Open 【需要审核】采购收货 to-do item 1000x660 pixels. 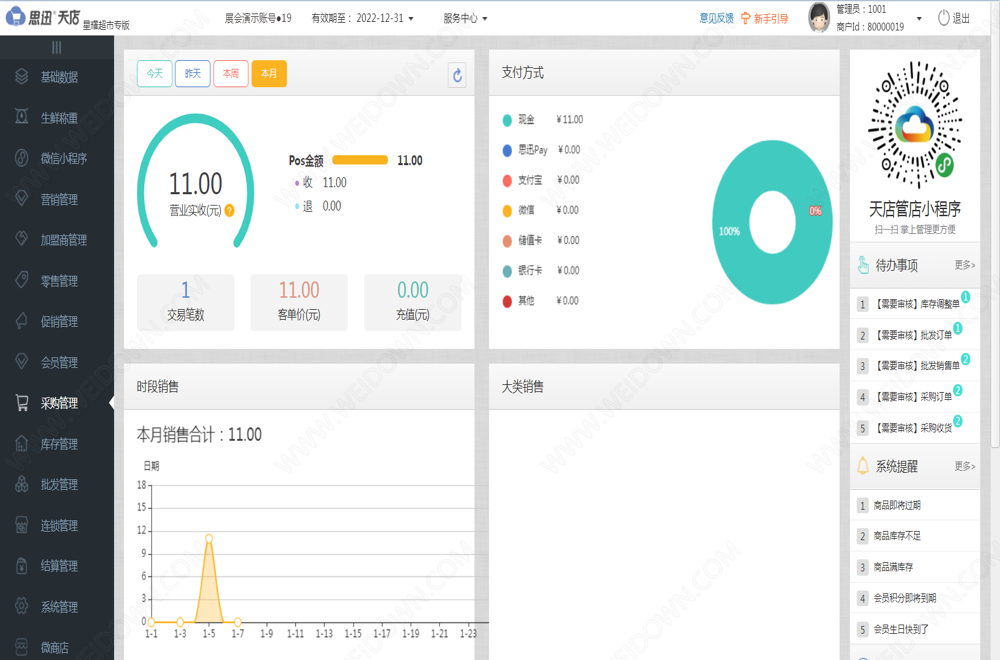[x=915, y=427]
